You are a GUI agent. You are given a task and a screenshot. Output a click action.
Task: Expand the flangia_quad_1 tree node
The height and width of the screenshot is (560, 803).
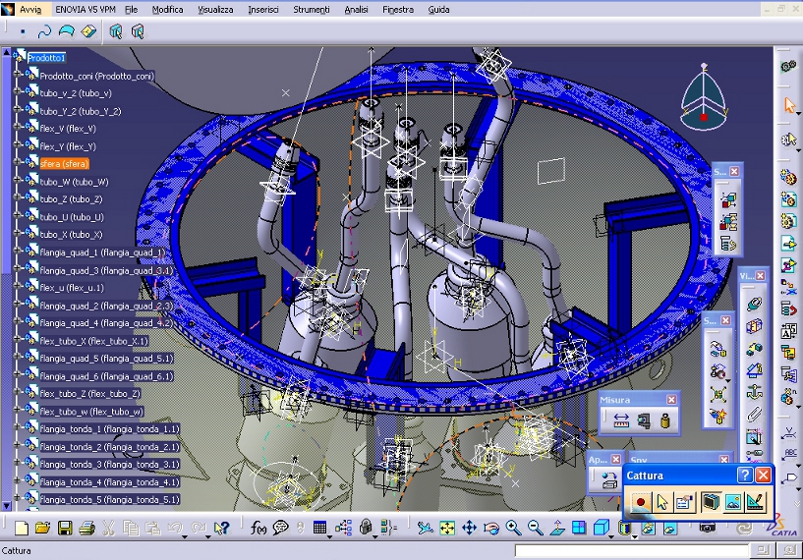pyautogui.click(x=17, y=251)
